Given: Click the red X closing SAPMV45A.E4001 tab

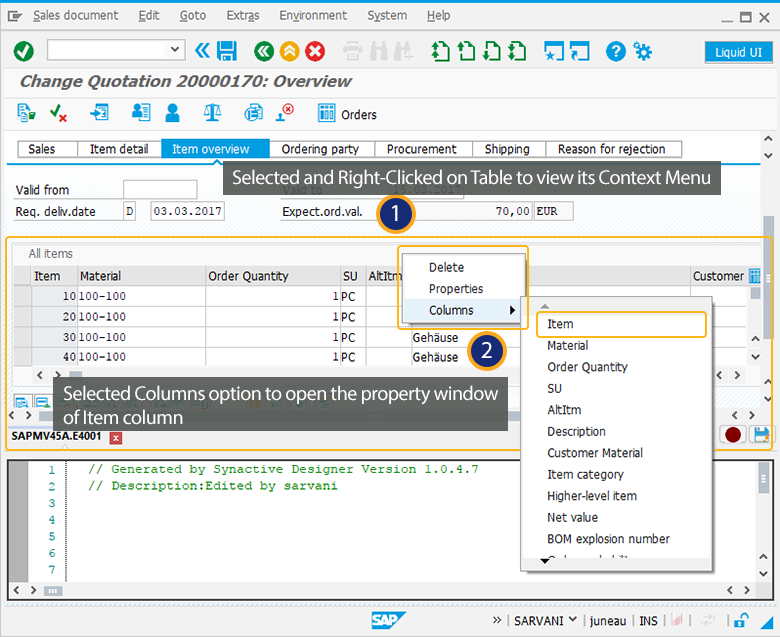Looking at the screenshot, I should click(115, 438).
